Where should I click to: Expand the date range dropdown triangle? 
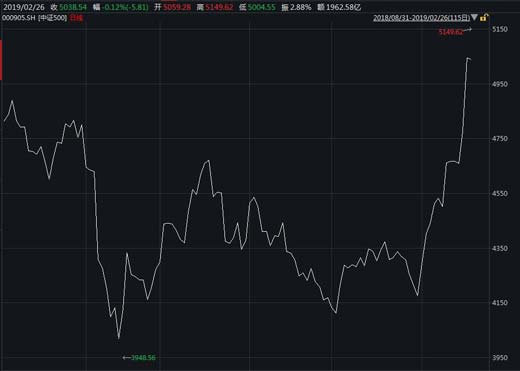click(x=475, y=17)
